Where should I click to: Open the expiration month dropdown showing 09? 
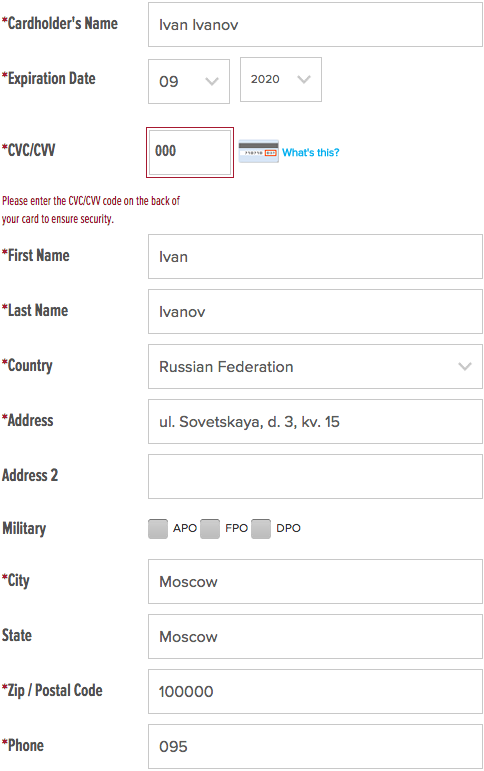coord(189,81)
